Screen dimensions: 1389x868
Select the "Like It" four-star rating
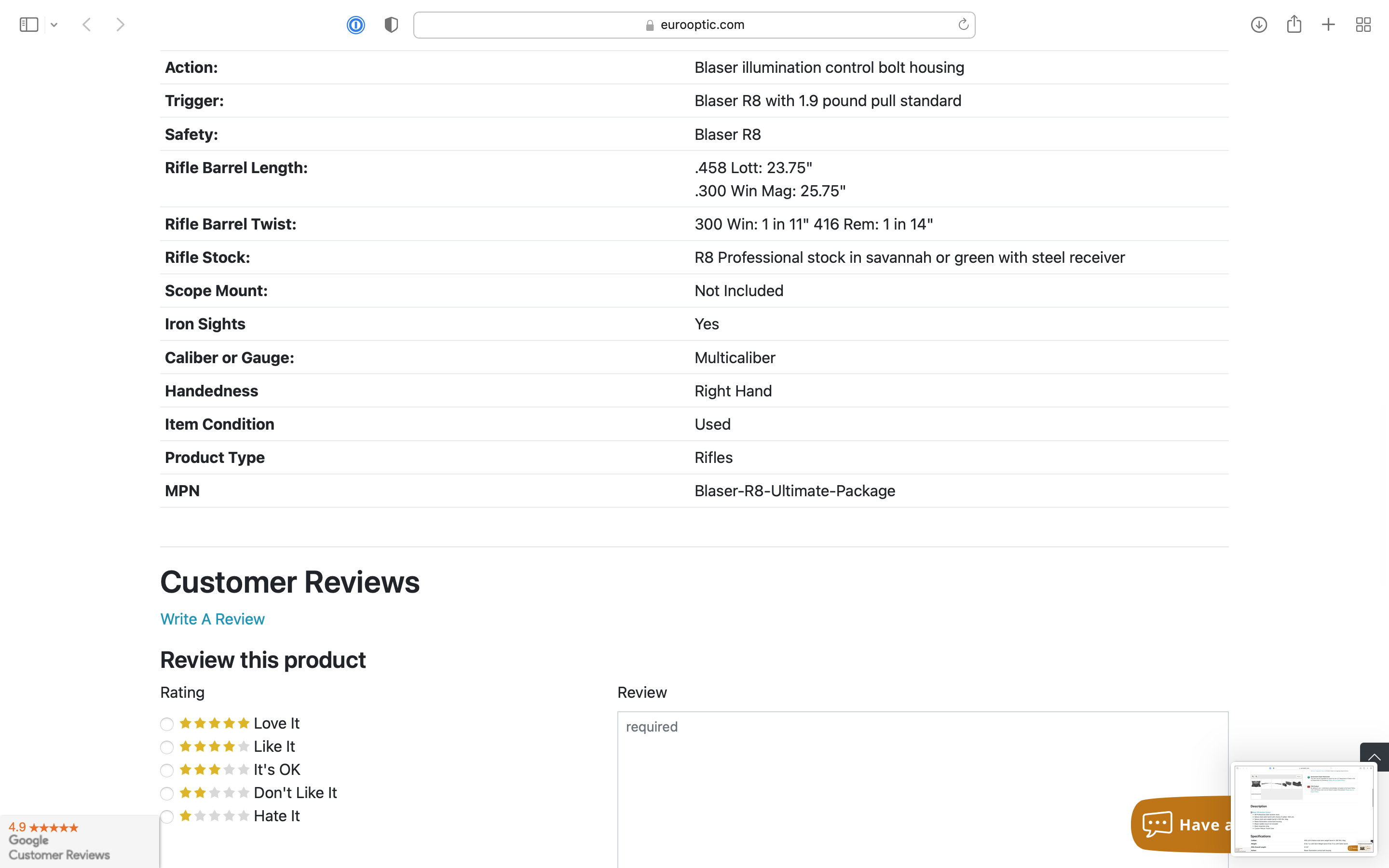167,747
